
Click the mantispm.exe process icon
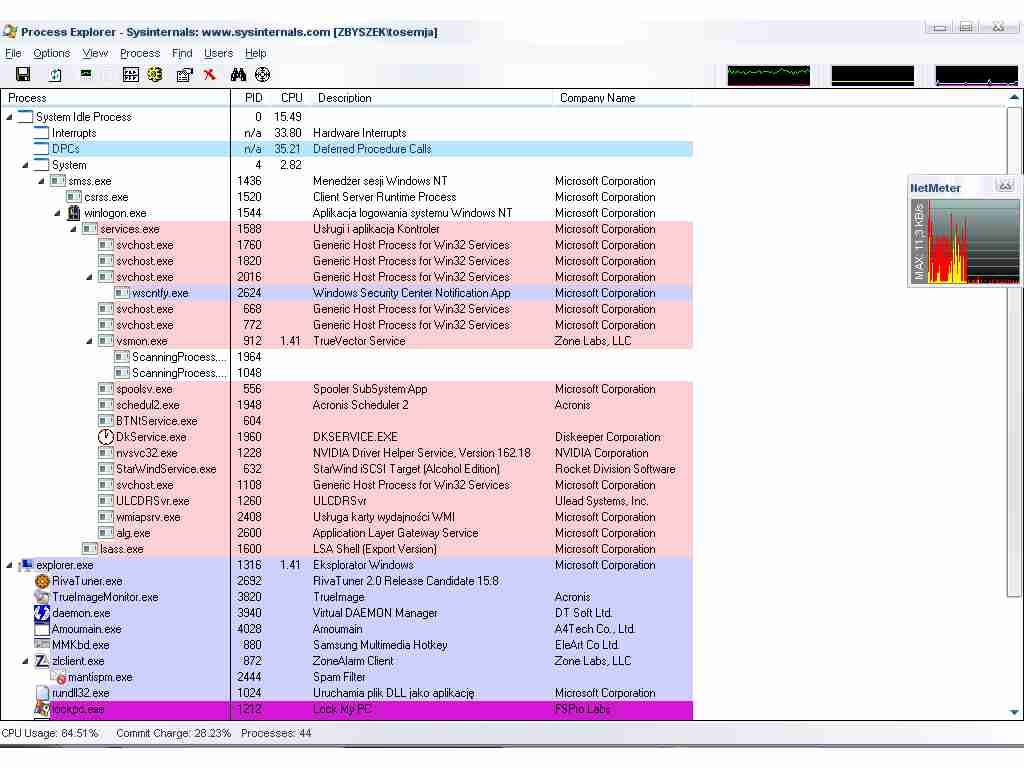point(59,677)
